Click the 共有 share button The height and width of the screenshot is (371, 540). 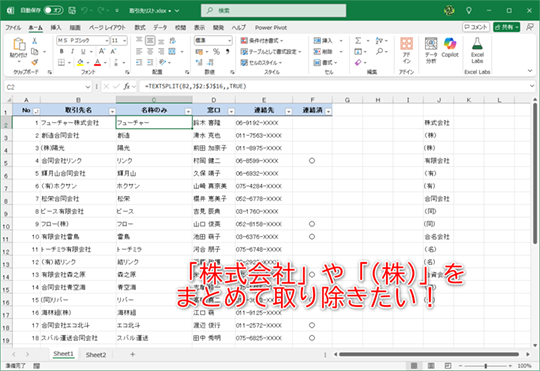[x=506, y=27]
